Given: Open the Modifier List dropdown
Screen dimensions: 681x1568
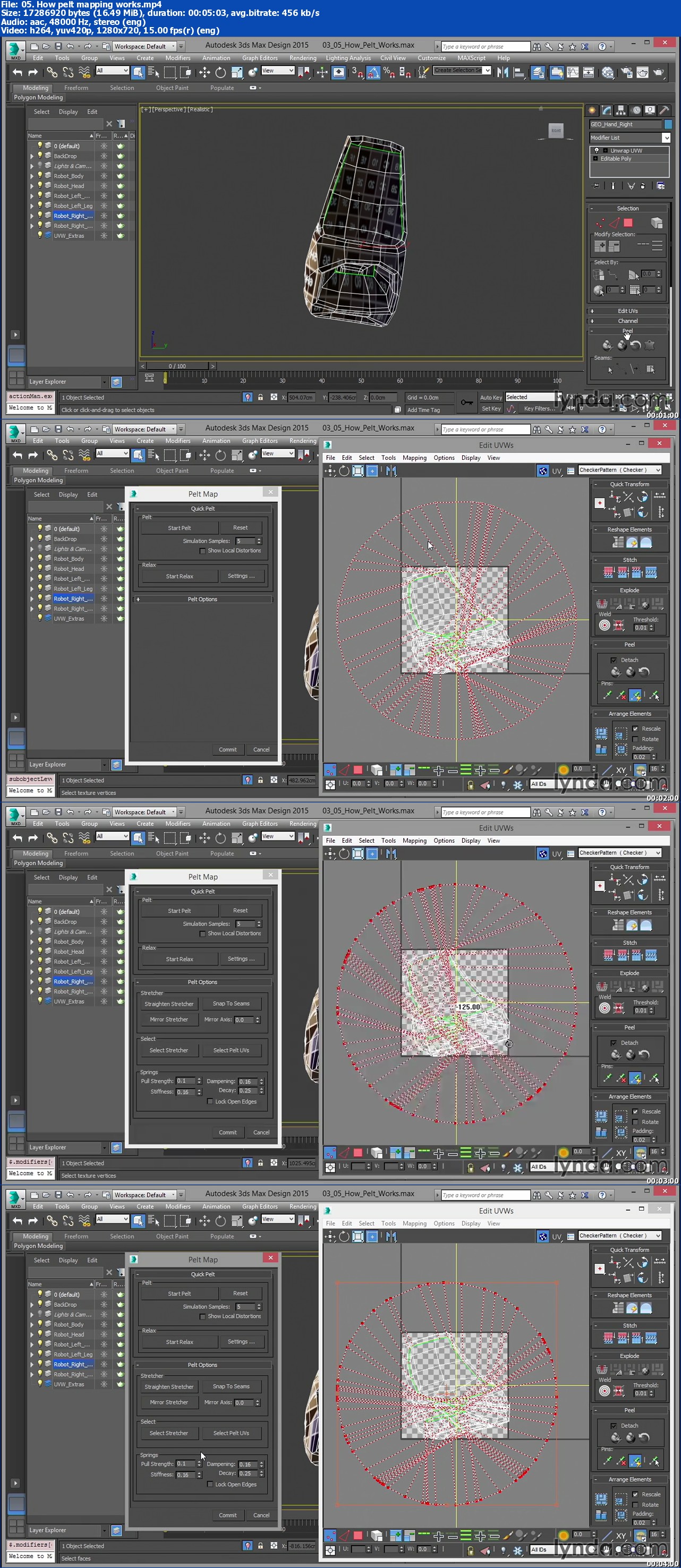Looking at the screenshot, I should click(x=629, y=138).
